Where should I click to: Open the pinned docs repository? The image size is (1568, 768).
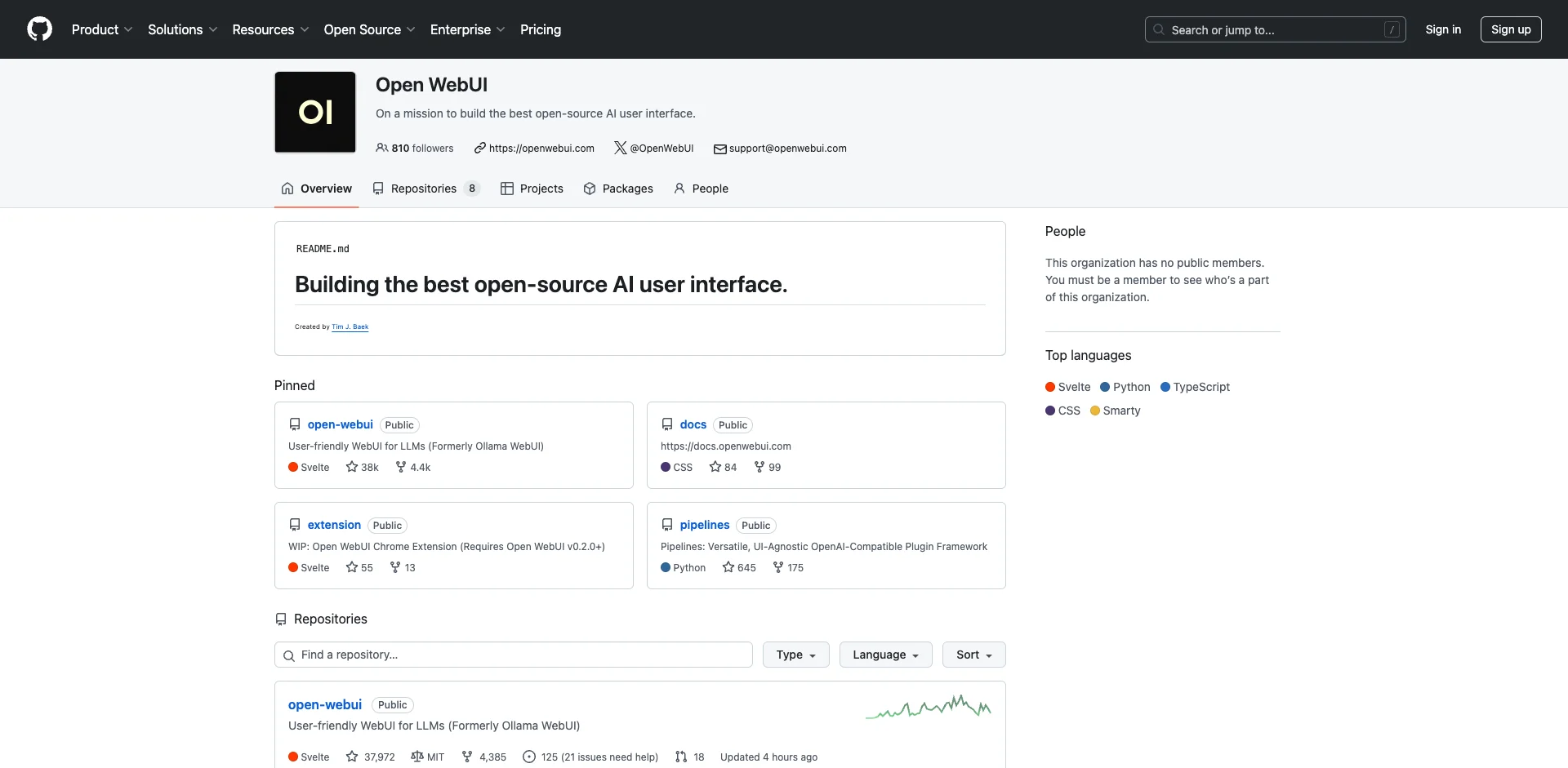tap(693, 424)
